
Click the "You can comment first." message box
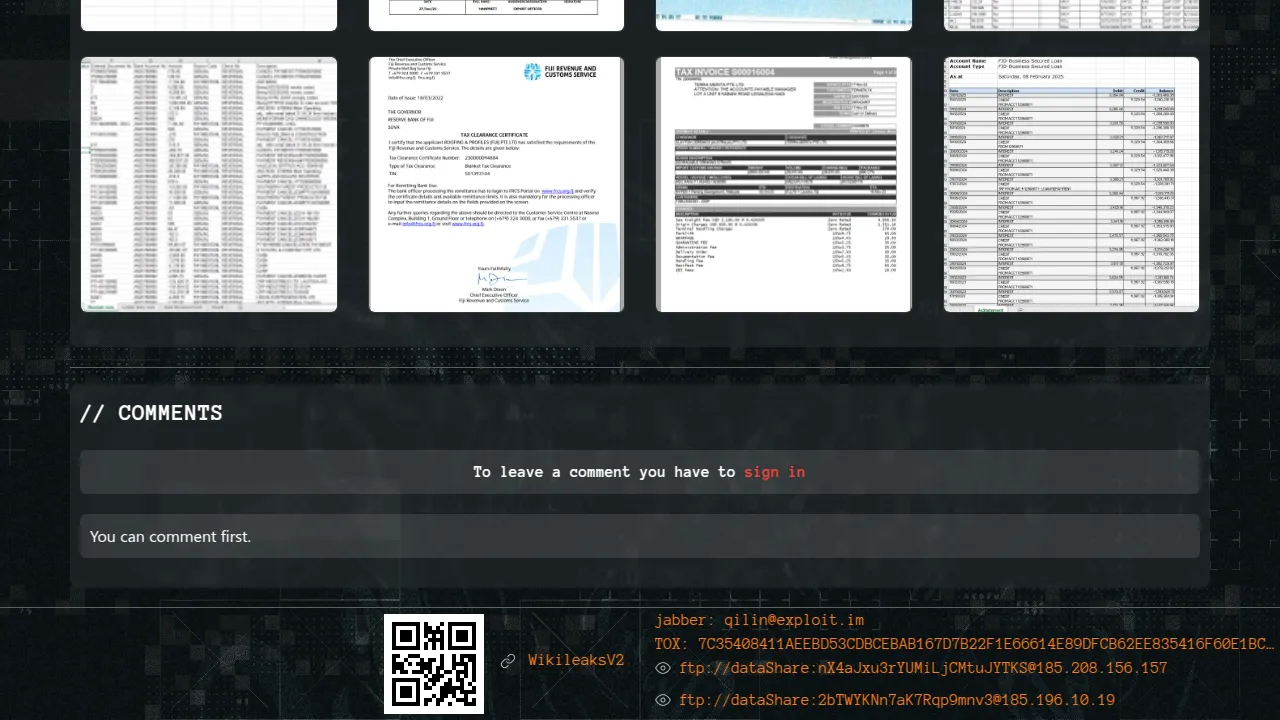coord(640,536)
